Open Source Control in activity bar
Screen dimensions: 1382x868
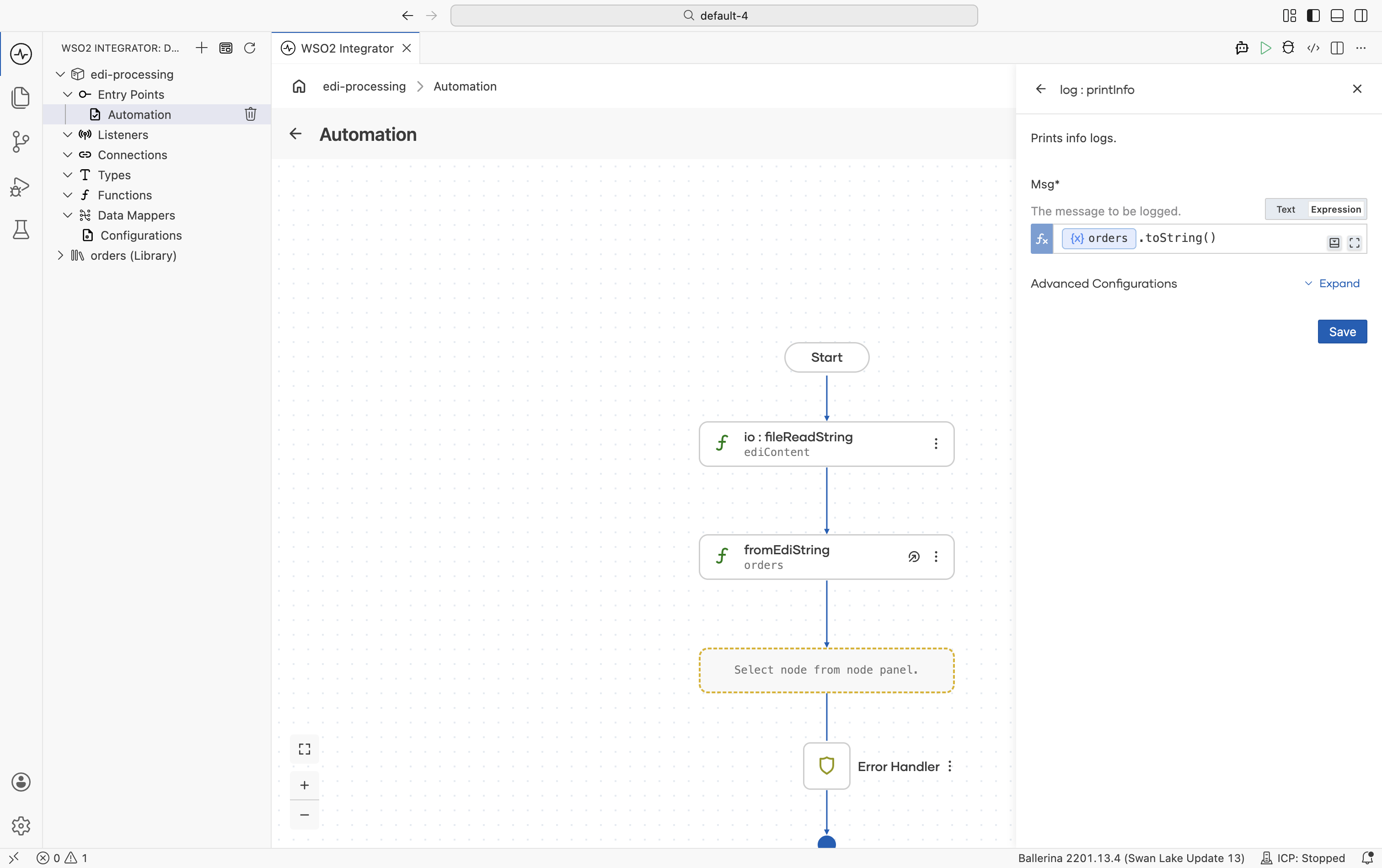(21, 142)
